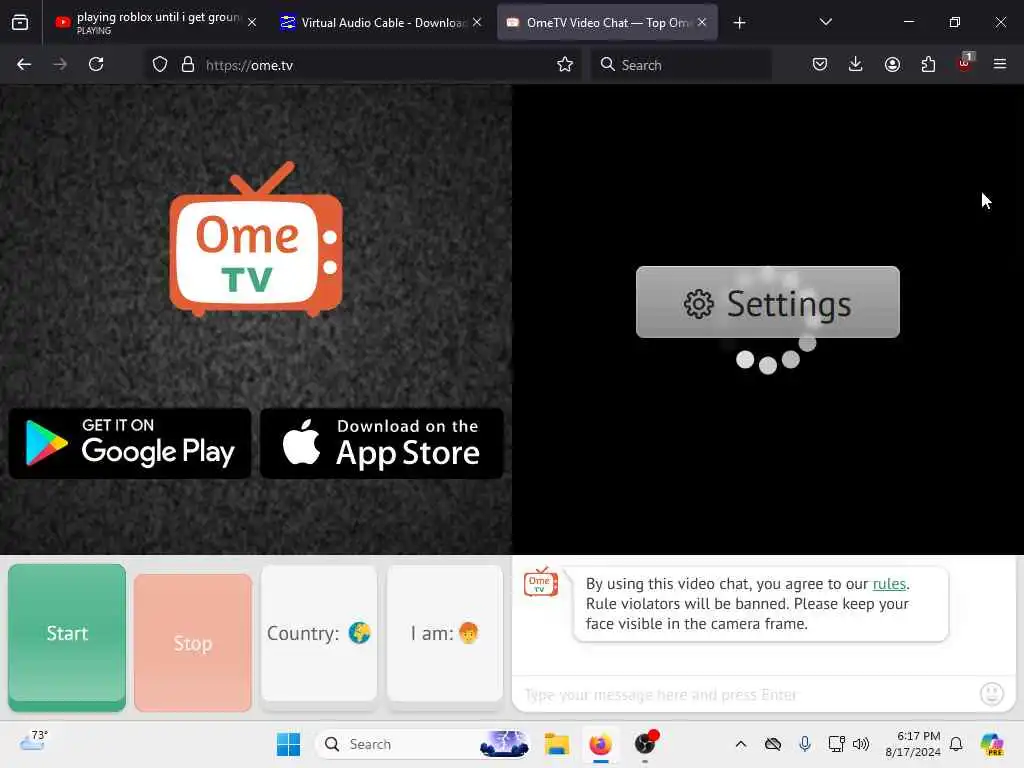Open the clock showing 6:17 PM

pyautogui.click(x=913, y=744)
